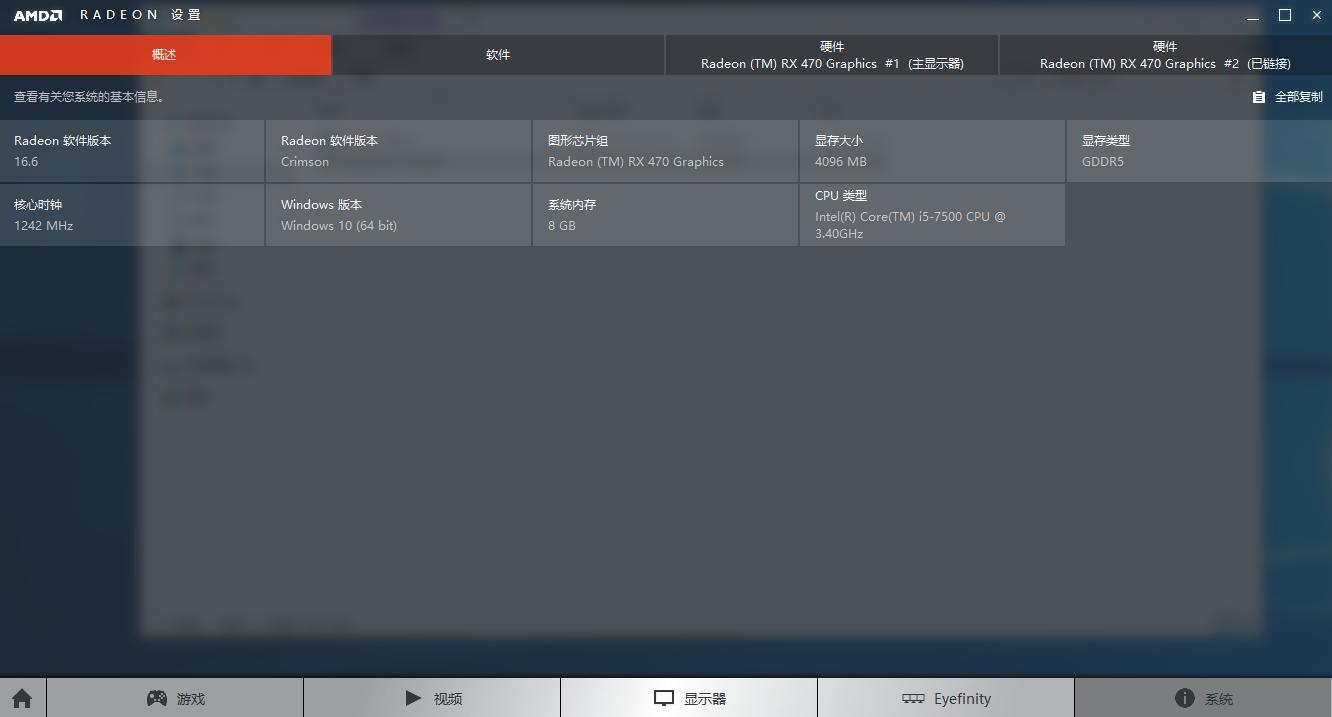Open the 系统 section
The height and width of the screenshot is (717, 1332).
pyautogui.click(x=1203, y=698)
